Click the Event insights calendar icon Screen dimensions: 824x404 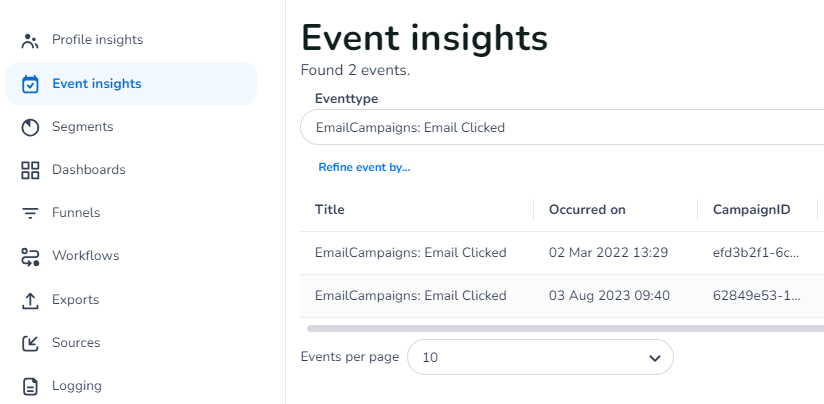tap(30, 84)
